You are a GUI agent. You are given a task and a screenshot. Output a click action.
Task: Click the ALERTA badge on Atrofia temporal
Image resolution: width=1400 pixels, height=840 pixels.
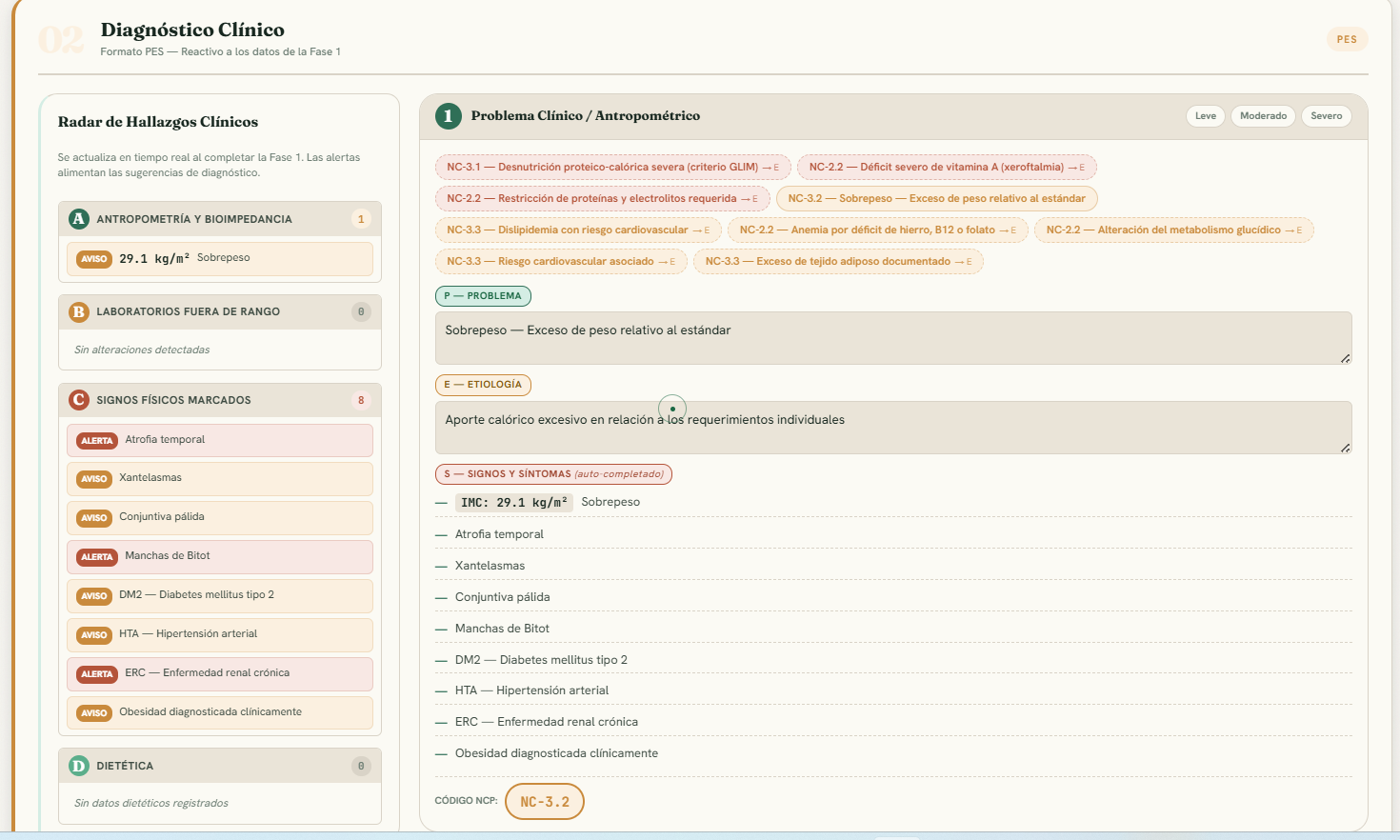click(x=97, y=440)
